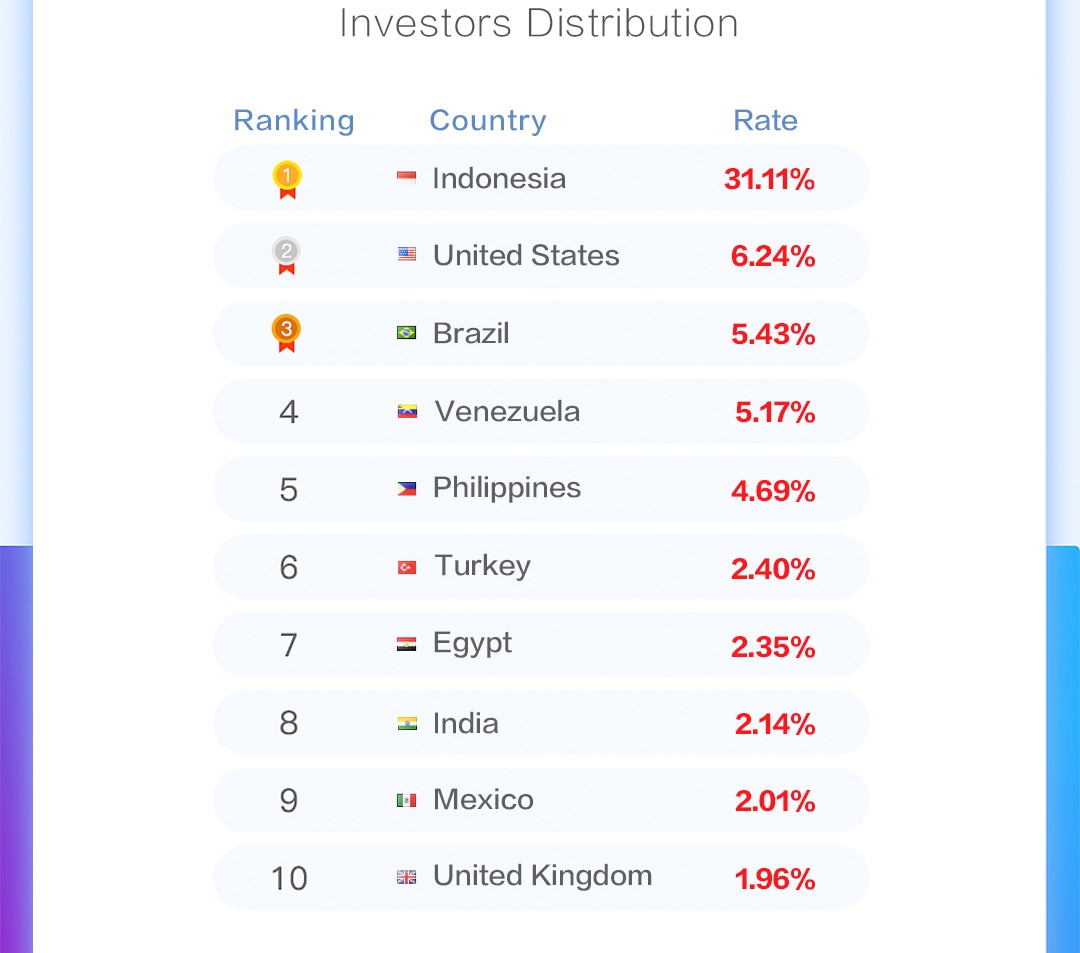Click the United States flag icon
This screenshot has height=953, width=1080.
pos(406,255)
